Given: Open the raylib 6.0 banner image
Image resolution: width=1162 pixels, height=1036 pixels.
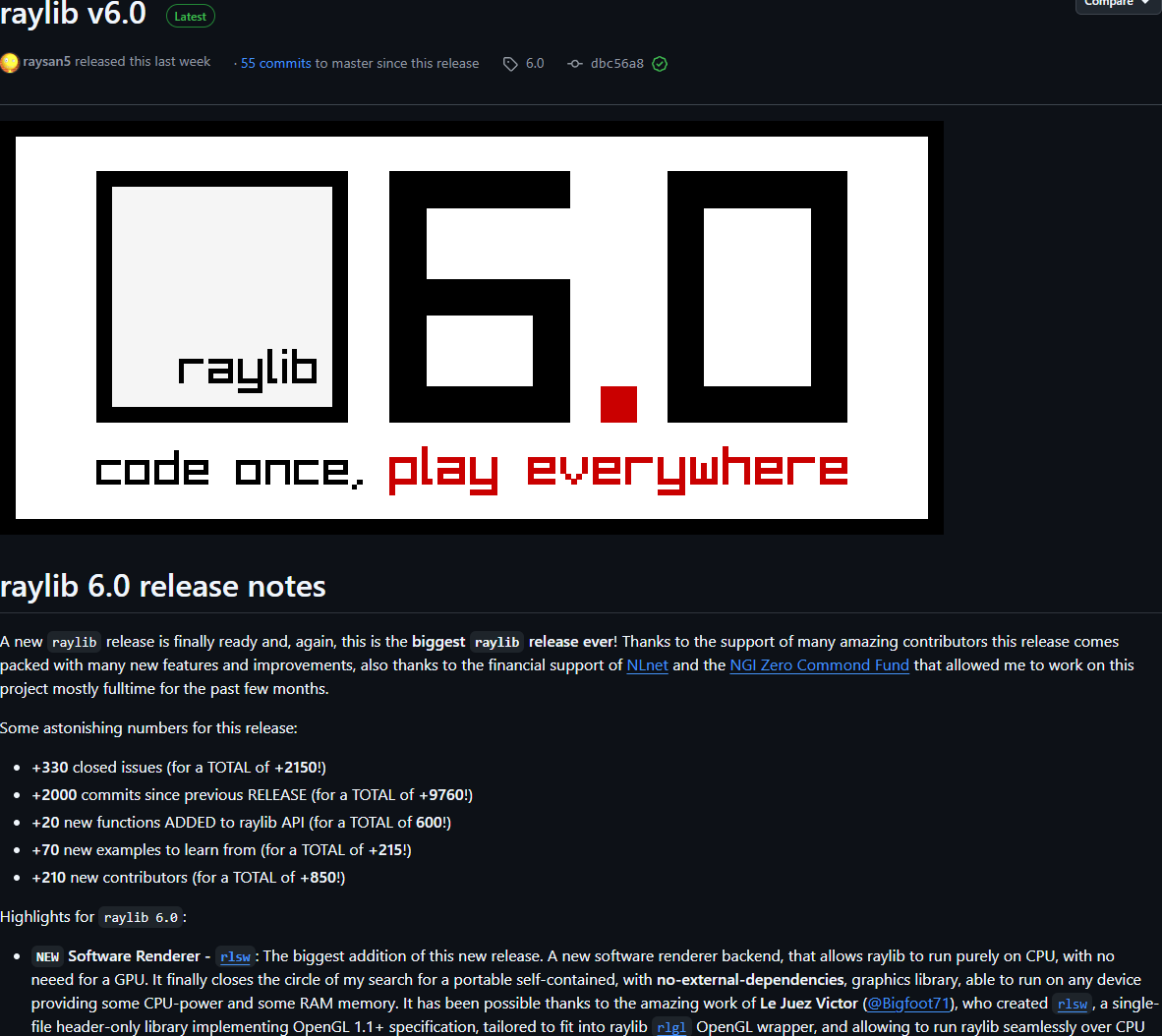Looking at the screenshot, I should (471, 327).
